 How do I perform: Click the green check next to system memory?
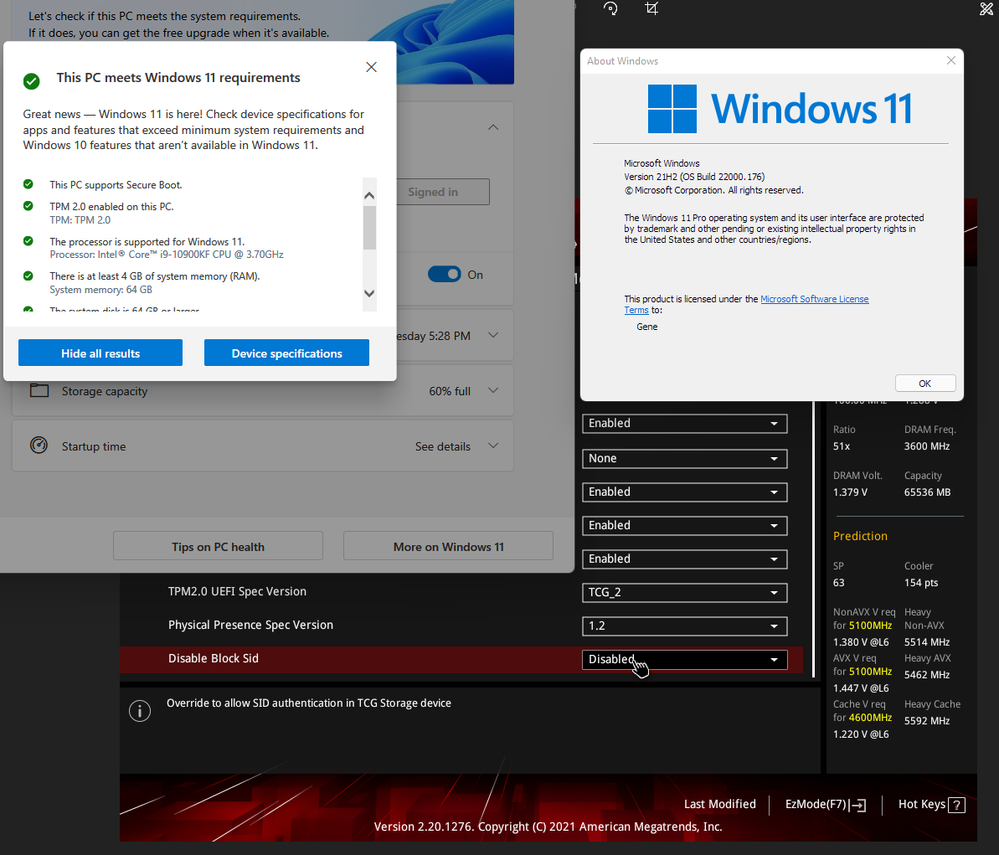tap(28, 276)
